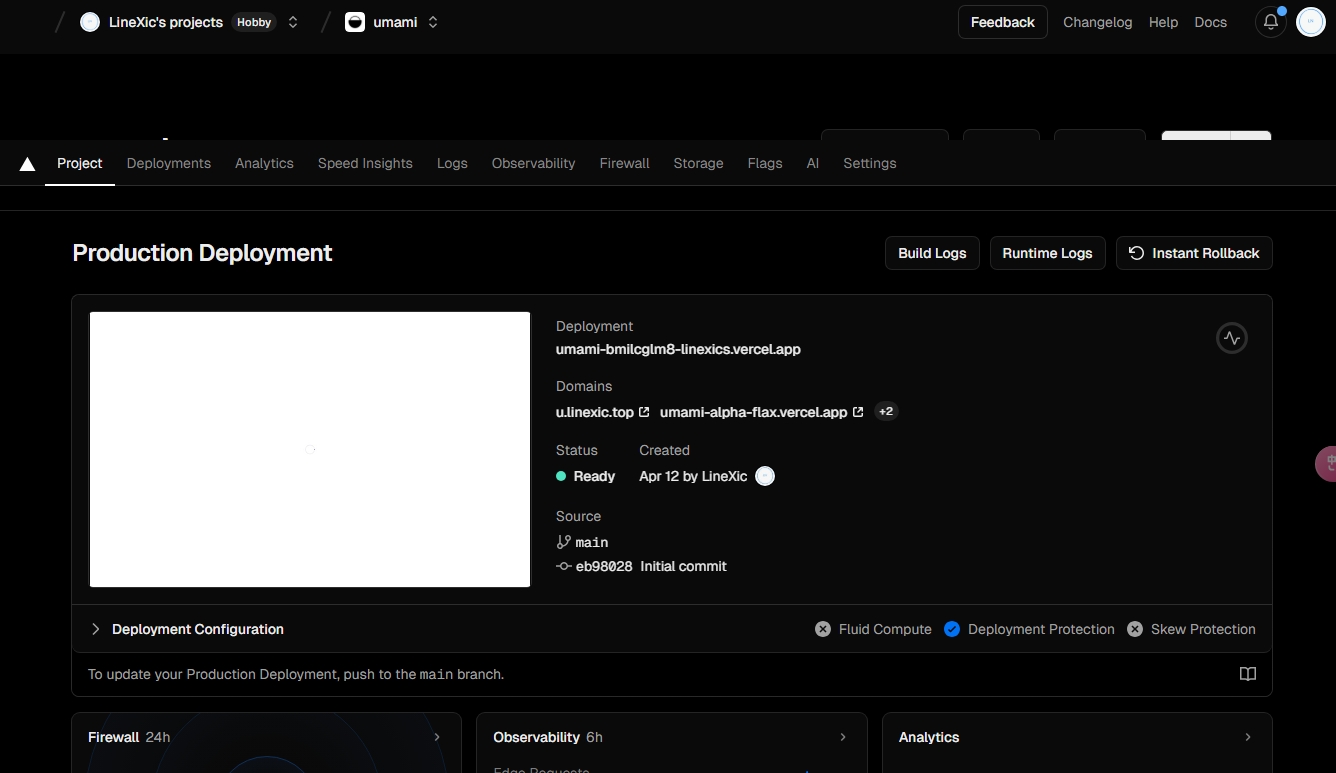Click the umami project name

tap(395, 22)
